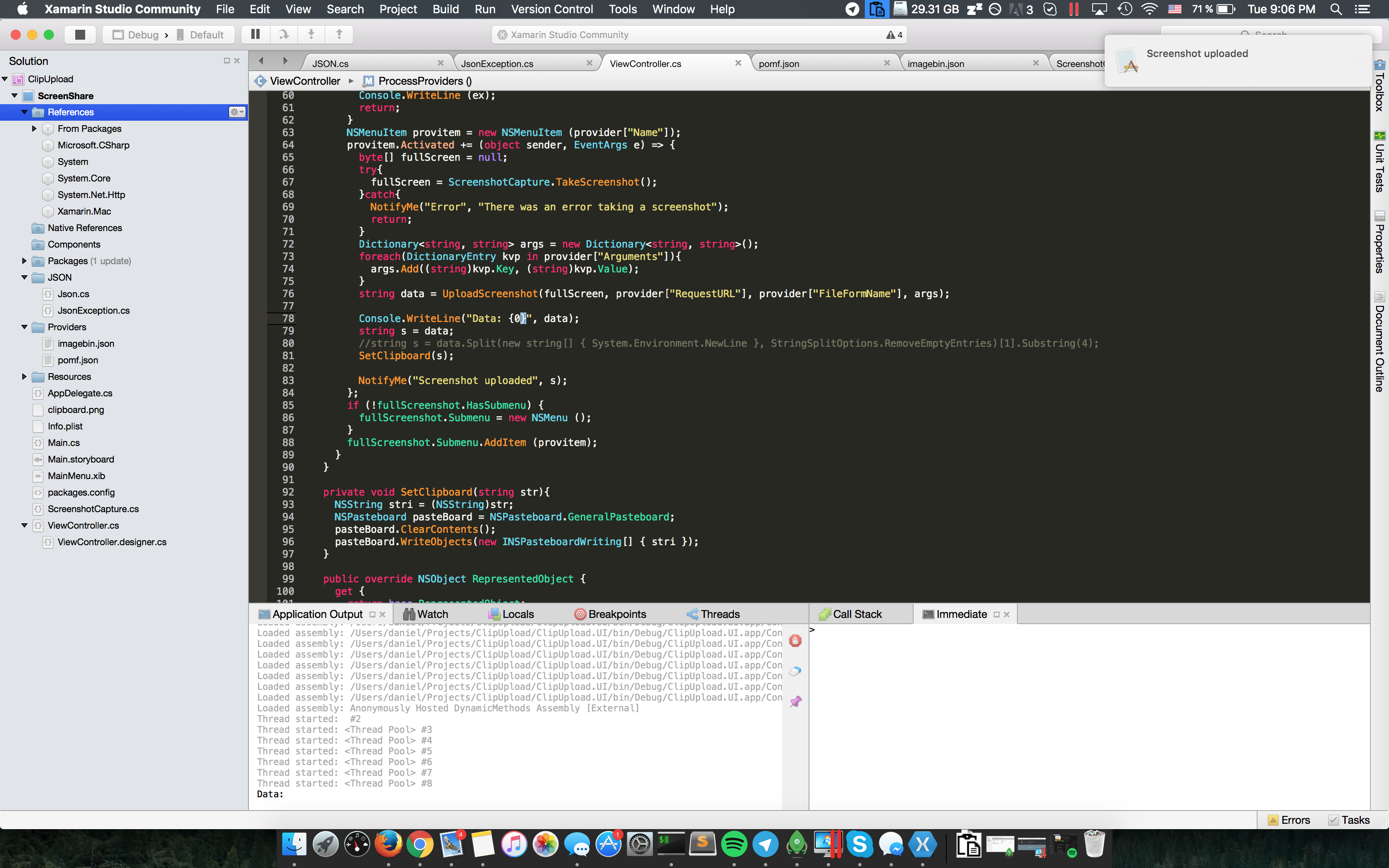Click the red stop icon in Application Output
The height and width of the screenshot is (868, 1389).
point(795,641)
